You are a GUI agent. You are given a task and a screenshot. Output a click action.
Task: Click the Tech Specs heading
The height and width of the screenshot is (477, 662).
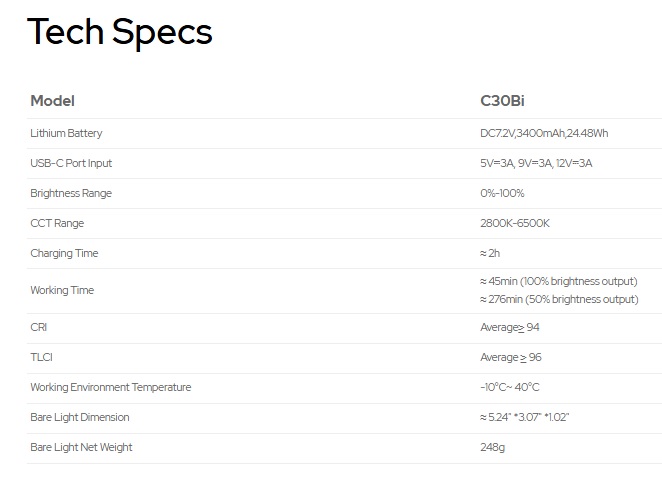tap(120, 32)
